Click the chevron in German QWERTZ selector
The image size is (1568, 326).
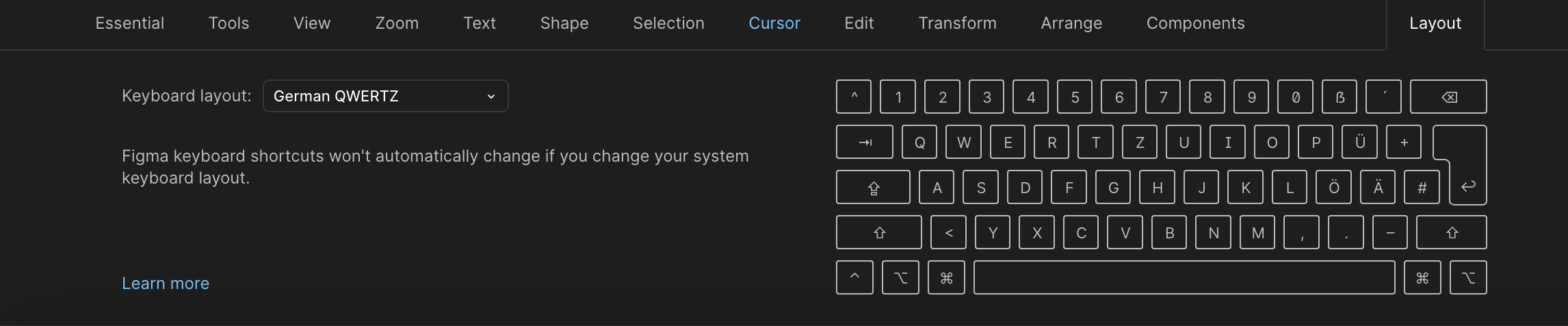point(491,97)
